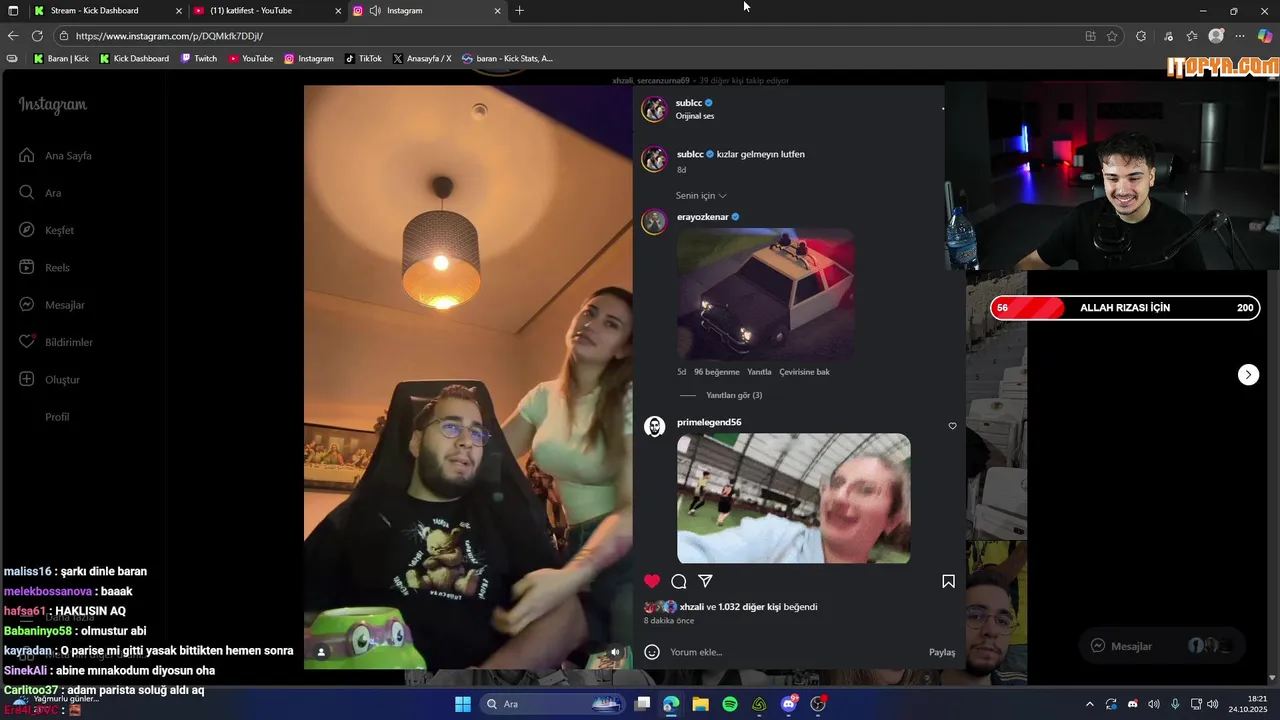
Task: Open the Anasayfa / X bookmark
Action: (422, 59)
